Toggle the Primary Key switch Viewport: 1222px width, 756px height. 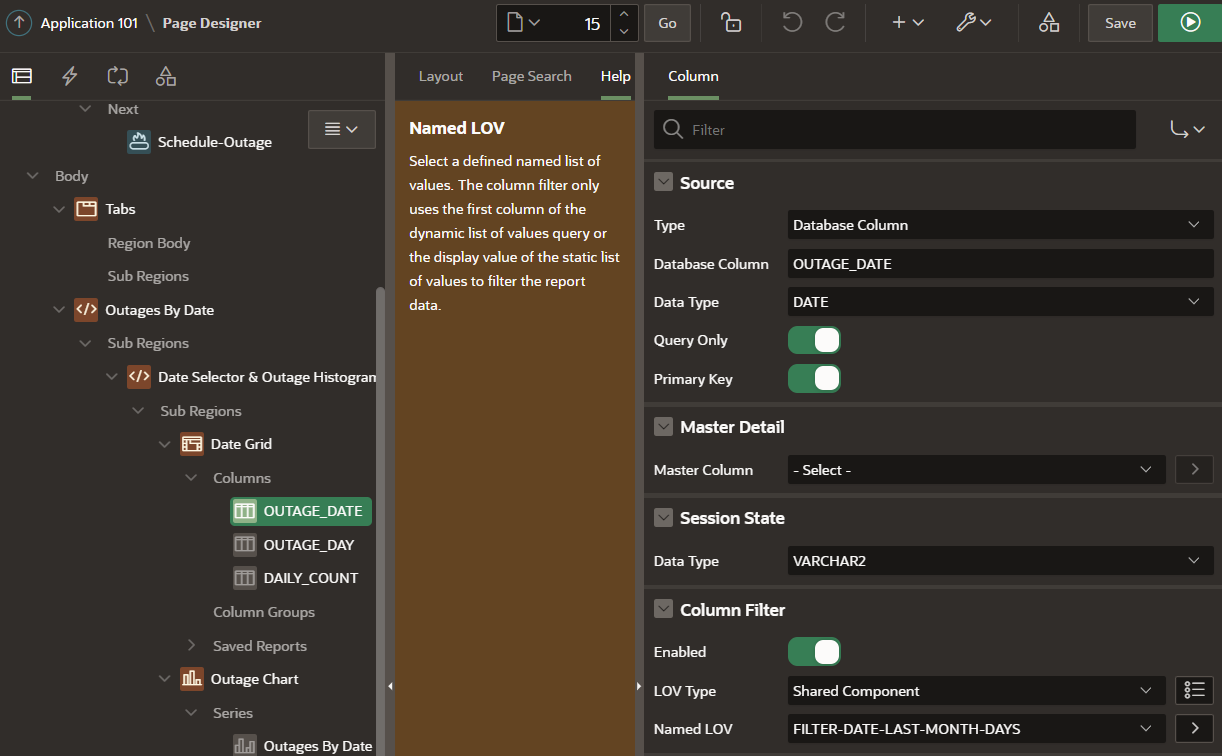click(814, 379)
